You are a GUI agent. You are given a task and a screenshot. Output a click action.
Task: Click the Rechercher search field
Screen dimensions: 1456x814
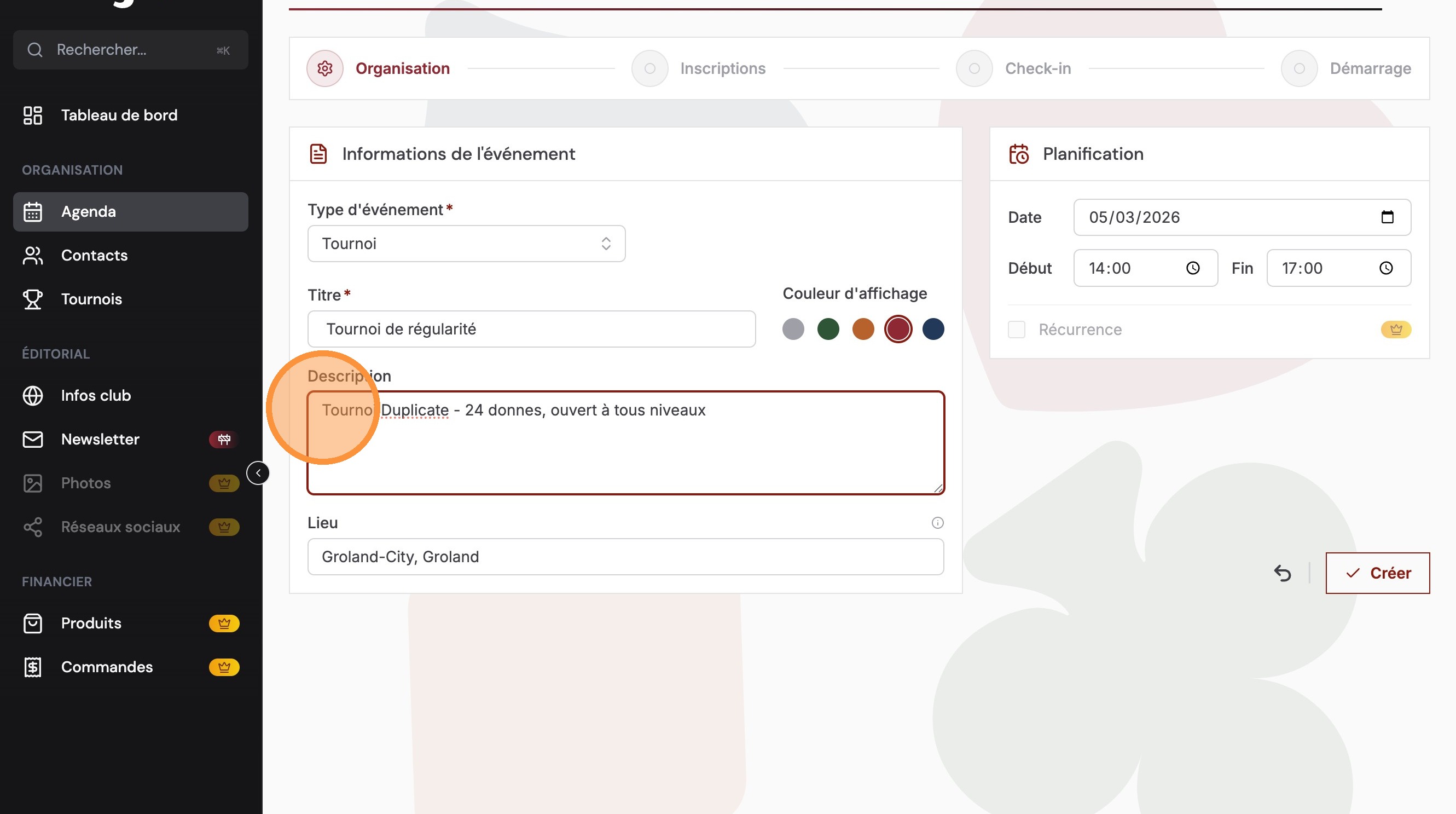click(130, 50)
